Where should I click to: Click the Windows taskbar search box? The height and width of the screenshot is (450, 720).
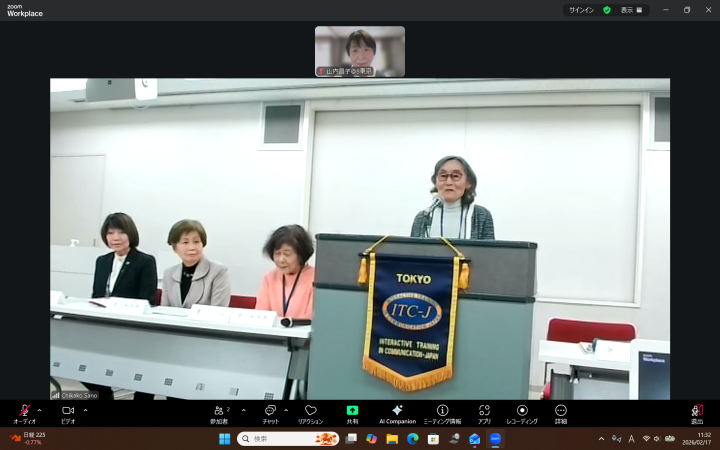point(288,439)
